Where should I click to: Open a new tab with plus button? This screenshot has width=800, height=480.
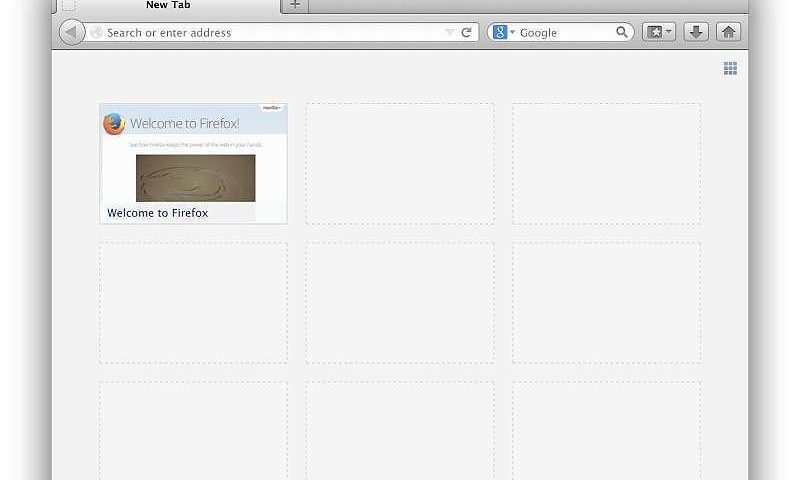point(295,6)
